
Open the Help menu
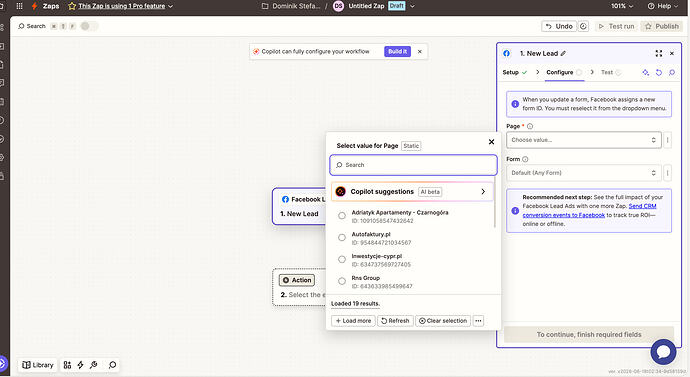(663, 6)
